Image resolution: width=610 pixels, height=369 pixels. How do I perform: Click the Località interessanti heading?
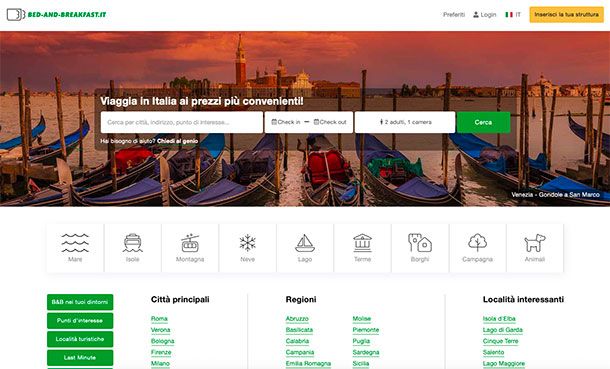point(523,299)
